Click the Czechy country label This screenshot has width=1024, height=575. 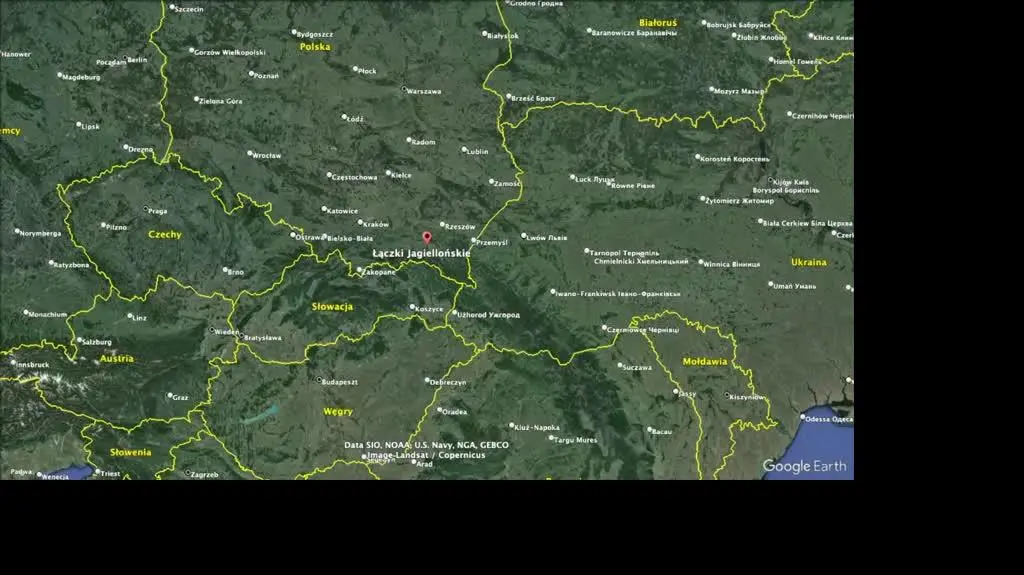coord(165,235)
